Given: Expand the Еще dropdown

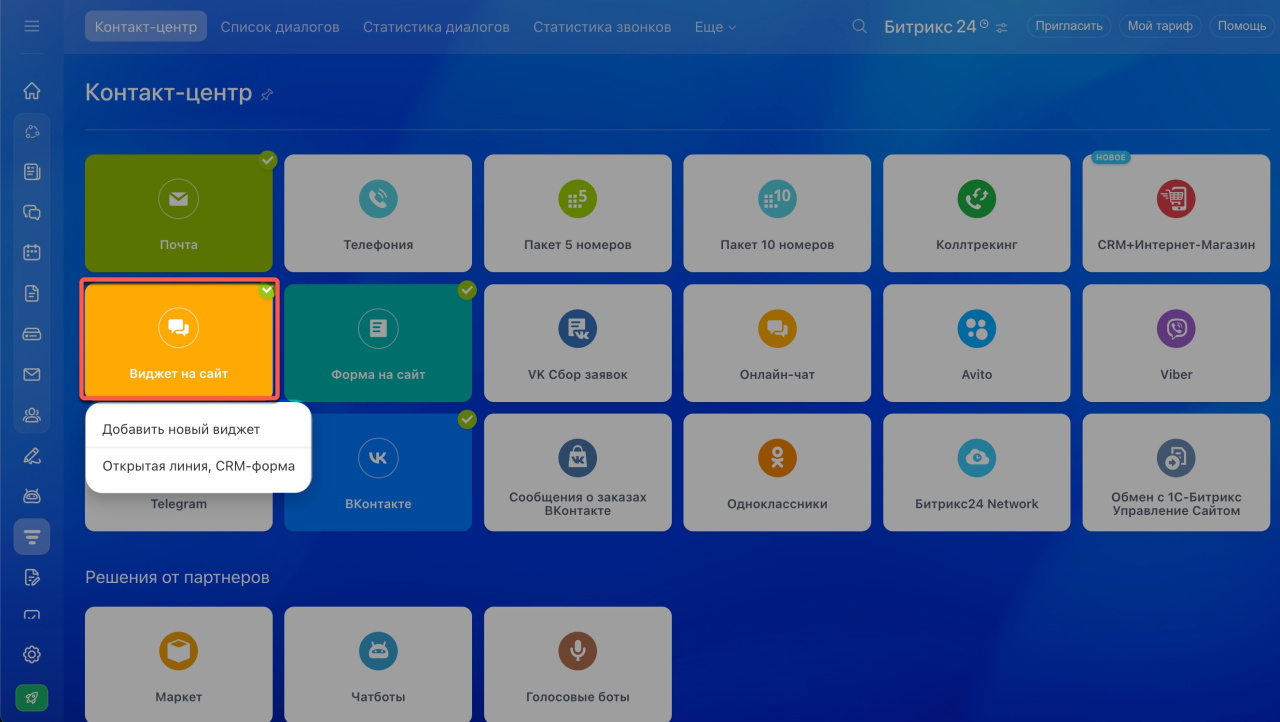Looking at the screenshot, I should [x=715, y=27].
